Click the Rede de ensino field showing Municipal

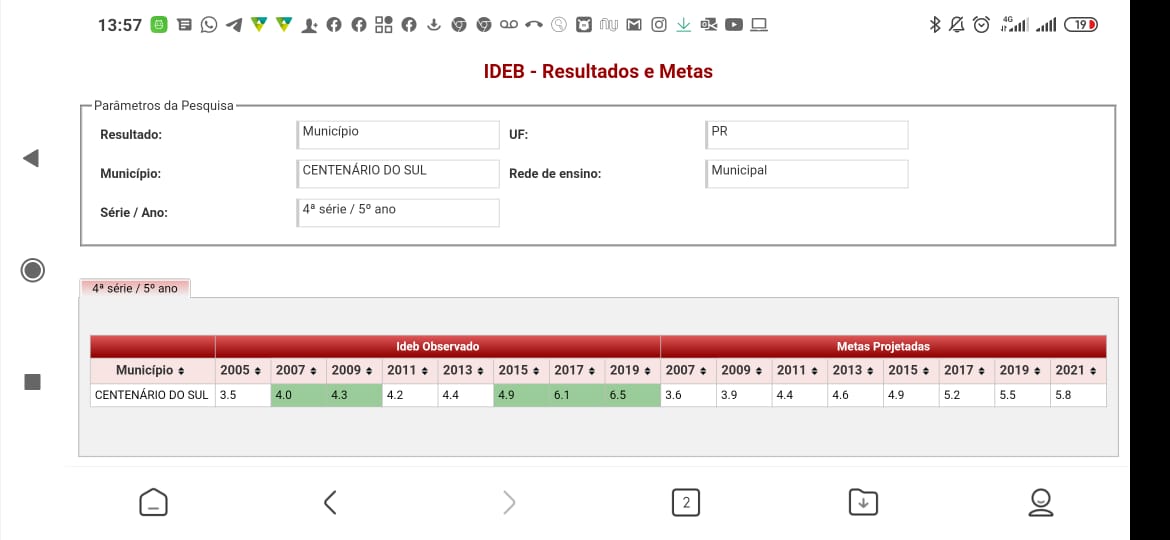[807, 174]
